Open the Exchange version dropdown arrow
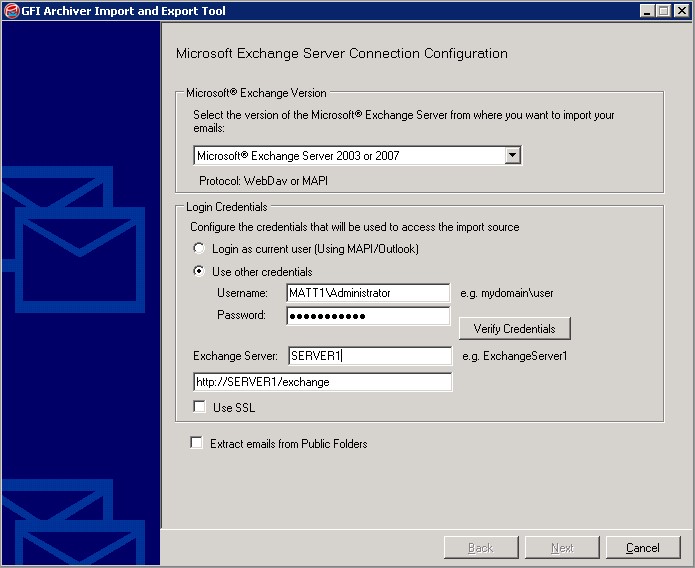 [x=512, y=155]
